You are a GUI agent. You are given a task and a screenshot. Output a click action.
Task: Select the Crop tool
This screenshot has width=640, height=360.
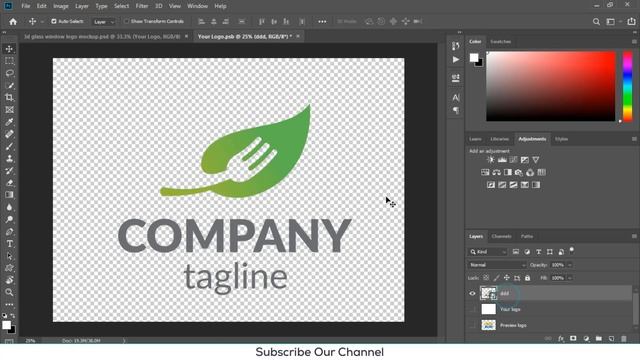[9, 98]
